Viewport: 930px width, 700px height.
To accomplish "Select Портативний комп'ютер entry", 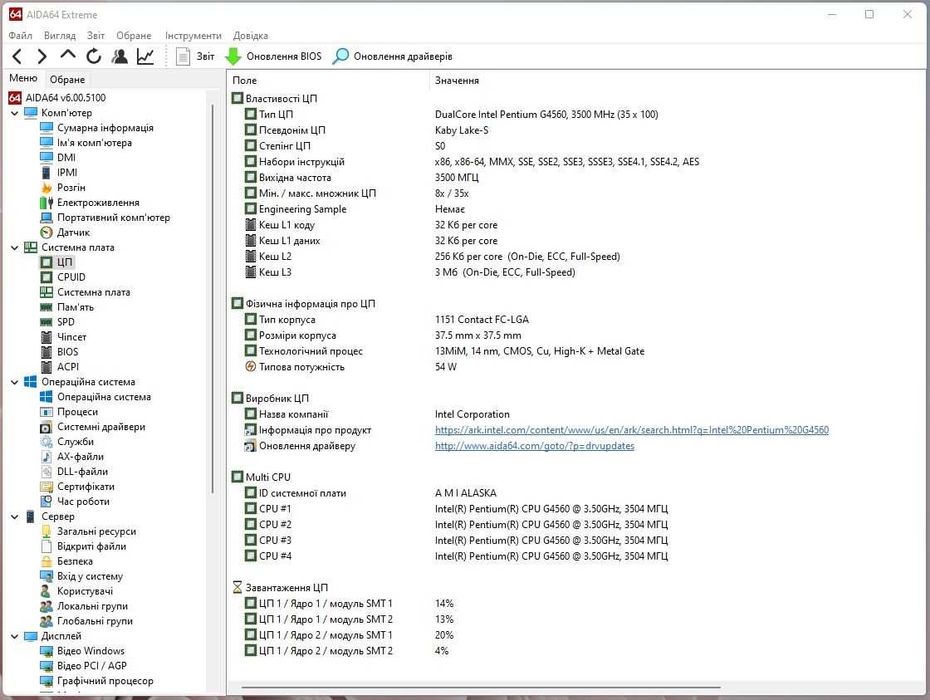I will pyautogui.click(x=105, y=217).
